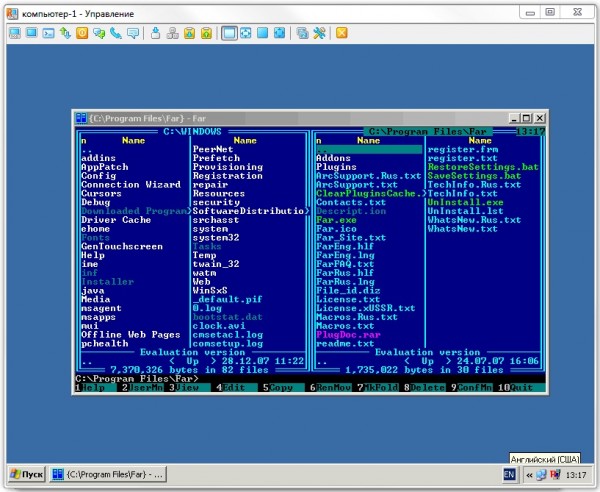Select full screen view icon
Image resolution: width=600 pixels, height=492 pixels.
pyautogui.click(x=262, y=33)
